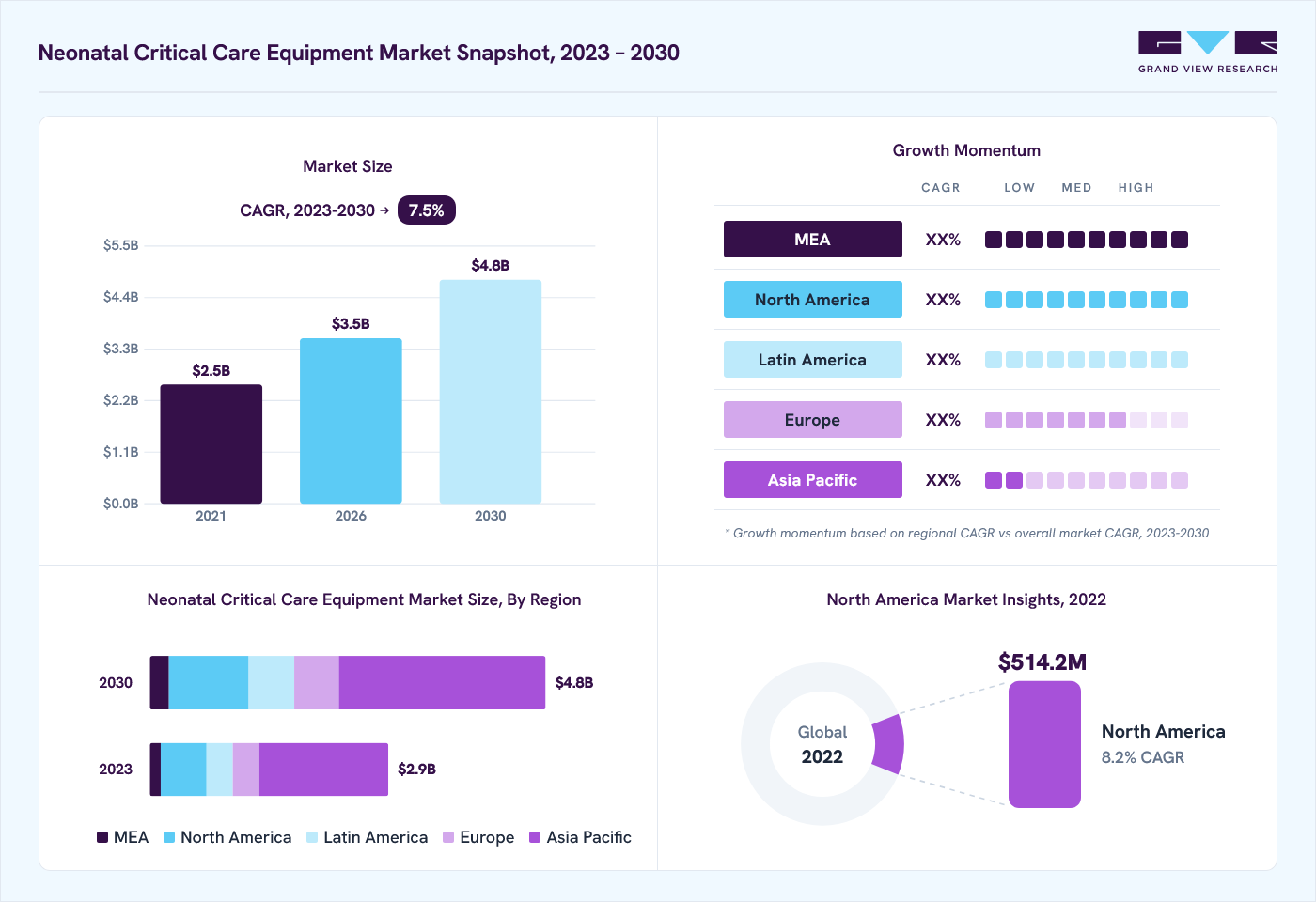
Task: Click the purple $514.2M North America bar
Action: click(1044, 744)
